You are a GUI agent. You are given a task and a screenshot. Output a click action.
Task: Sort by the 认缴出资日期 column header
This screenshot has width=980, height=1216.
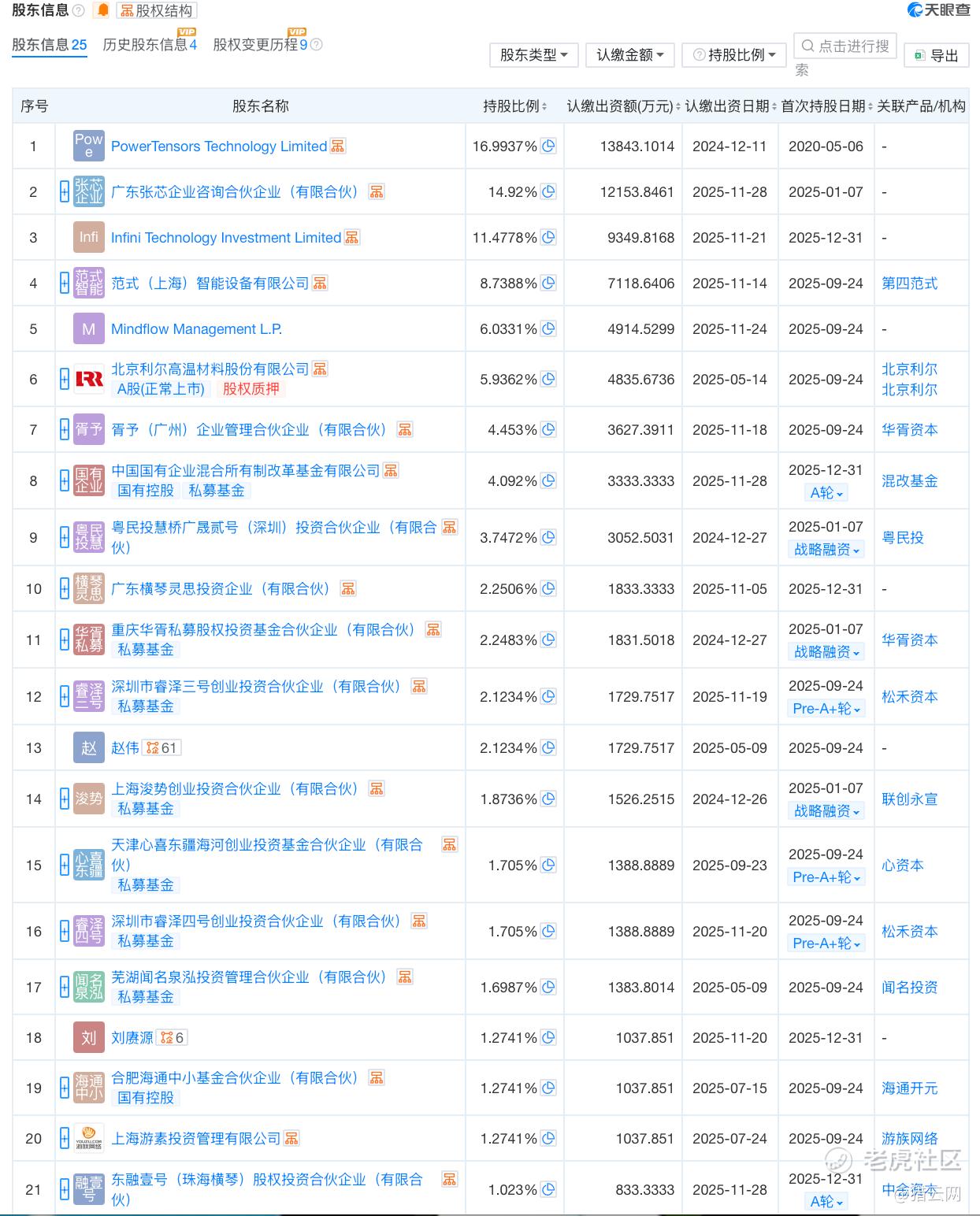click(x=730, y=106)
